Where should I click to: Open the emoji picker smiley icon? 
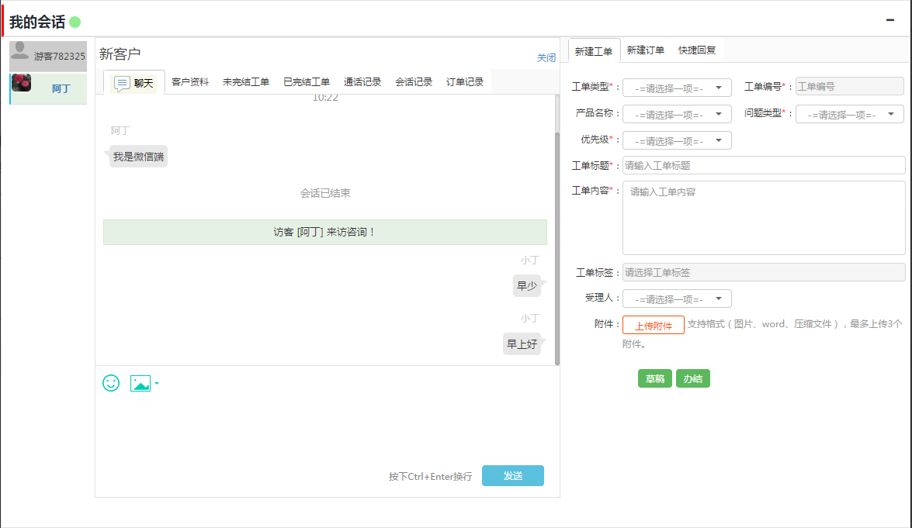click(x=111, y=383)
